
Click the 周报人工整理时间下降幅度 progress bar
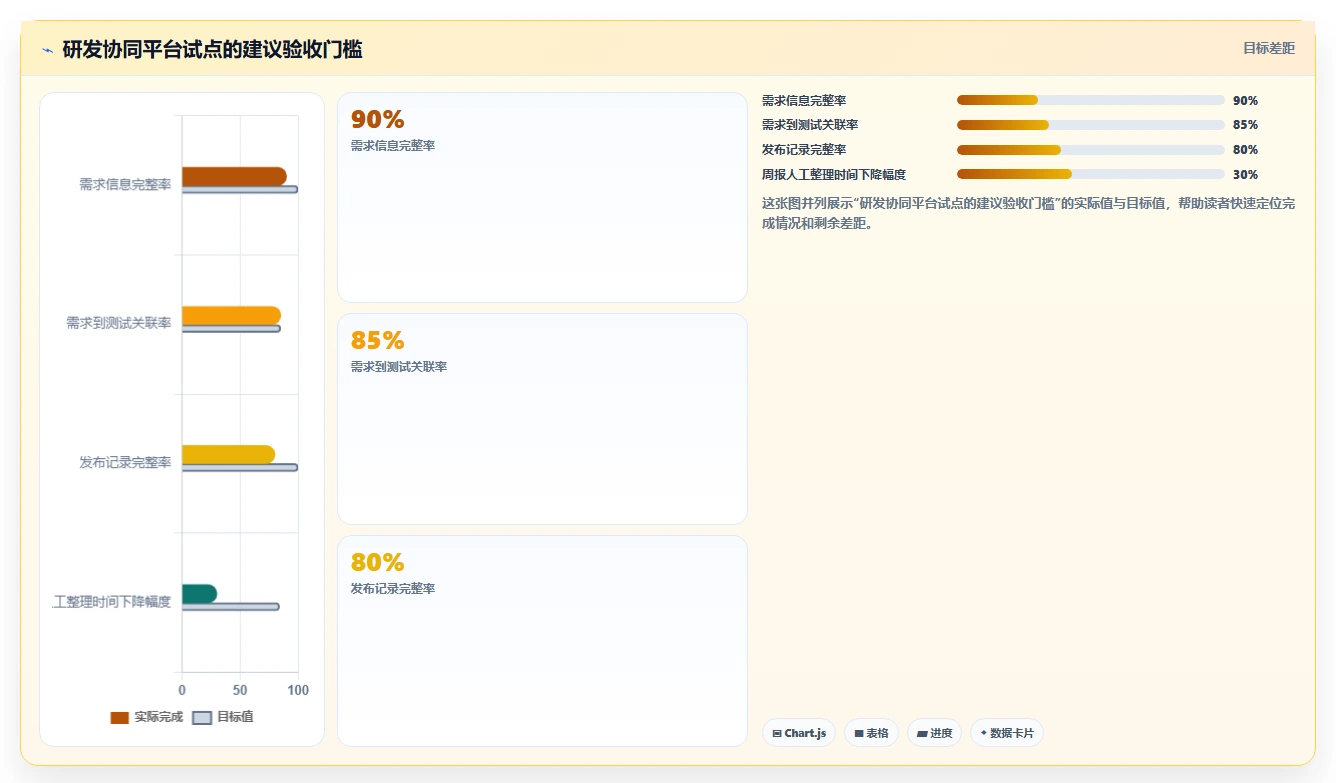click(x=1091, y=174)
